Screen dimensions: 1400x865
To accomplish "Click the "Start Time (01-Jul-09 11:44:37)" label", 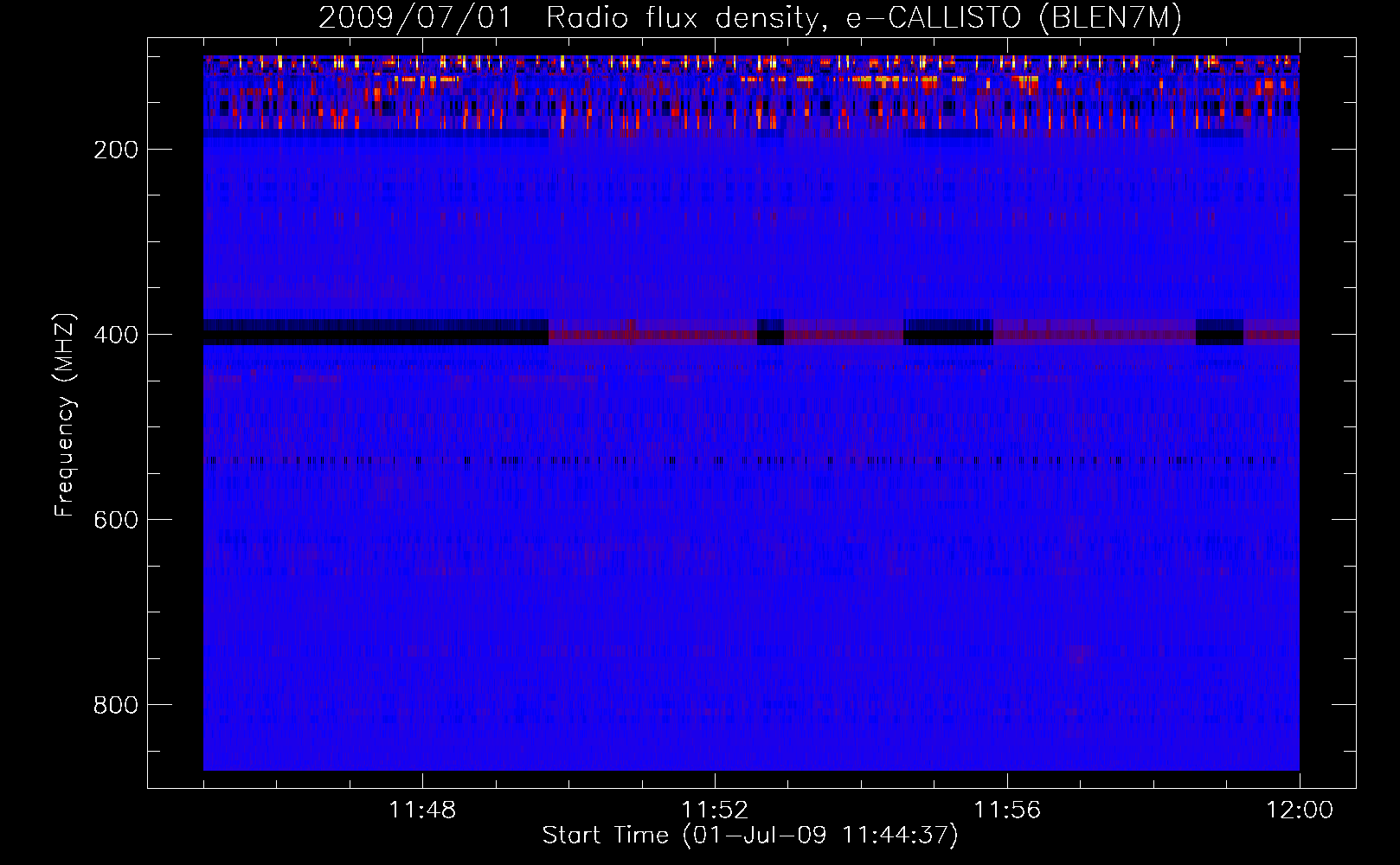I will click(750, 836).
